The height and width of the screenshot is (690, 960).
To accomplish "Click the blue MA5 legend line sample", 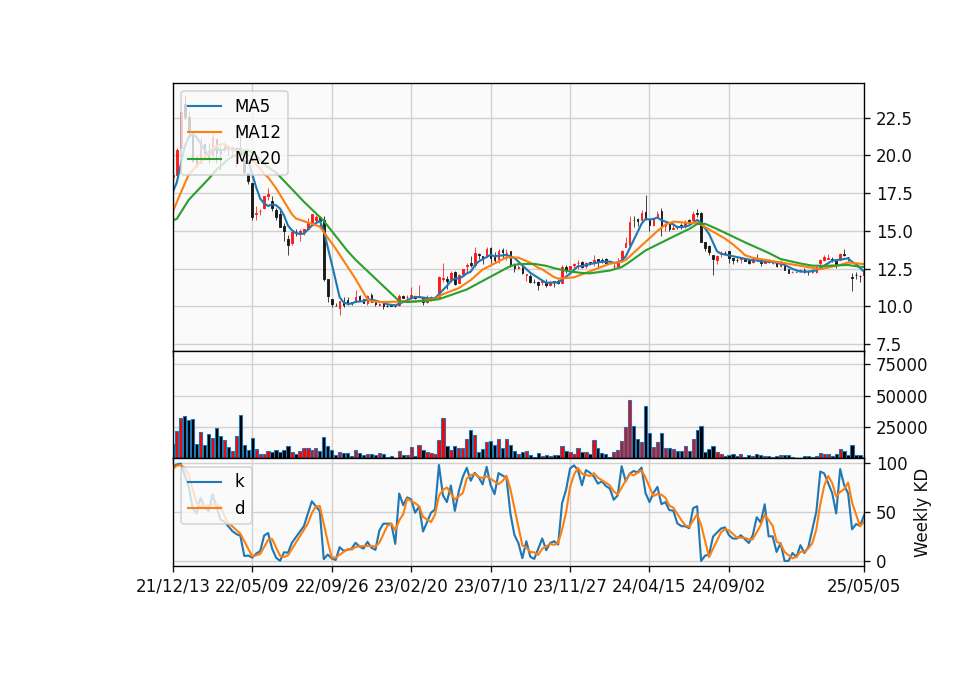I will [204, 106].
